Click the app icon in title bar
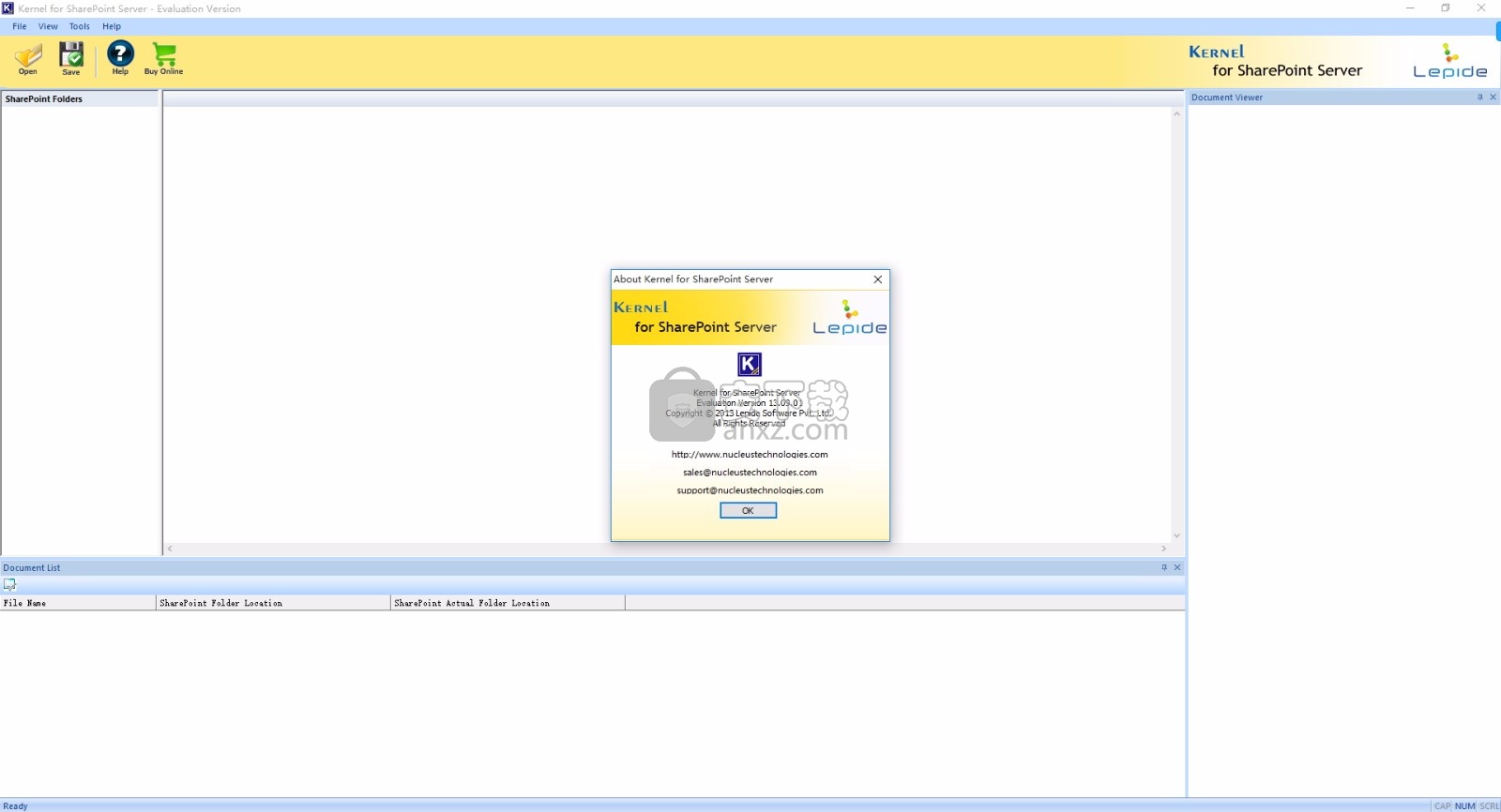 click(8, 8)
